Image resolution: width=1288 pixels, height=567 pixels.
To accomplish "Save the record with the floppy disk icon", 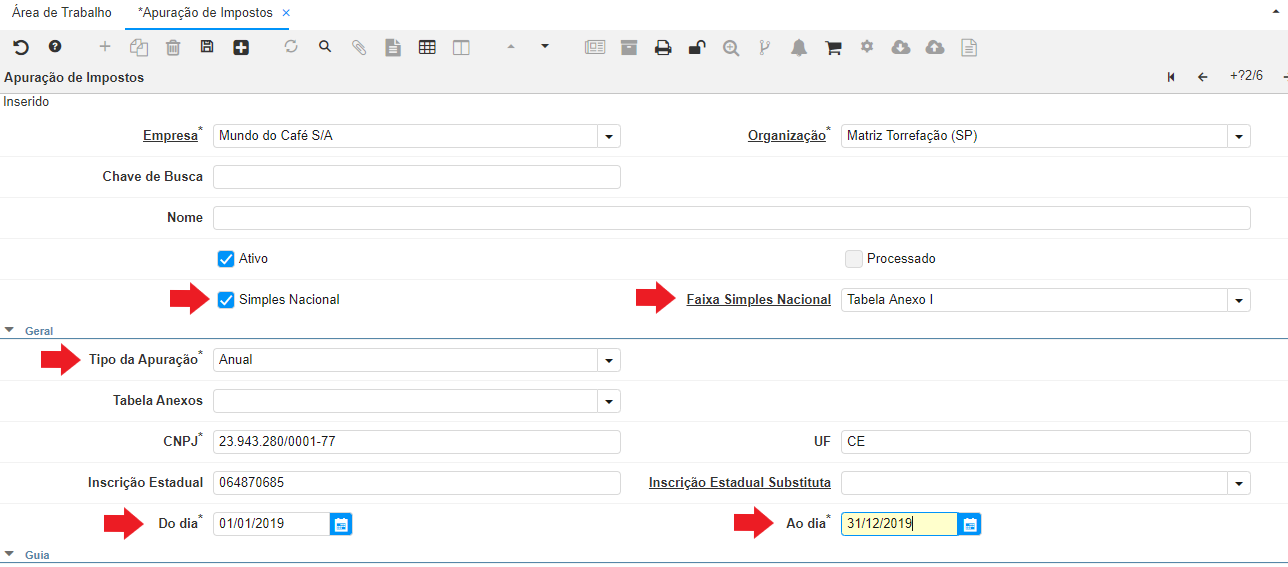I will [207, 47].
